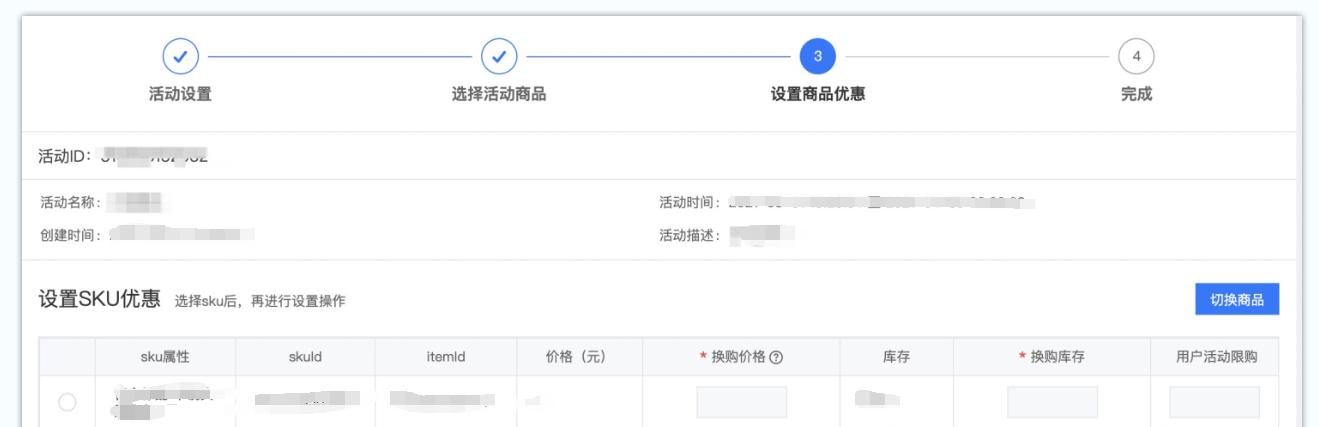Click the 活动设置 step label
This screenshot has height=427, width=1319.
pyautogui.click(x=180, y=95)
